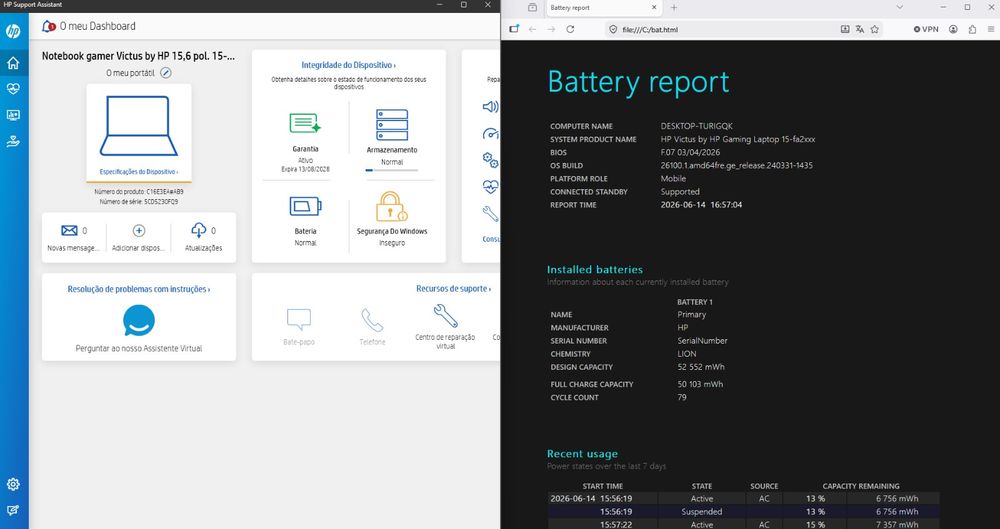Translate the page via translate icon

pyautogui.click(x=860, y=29)
